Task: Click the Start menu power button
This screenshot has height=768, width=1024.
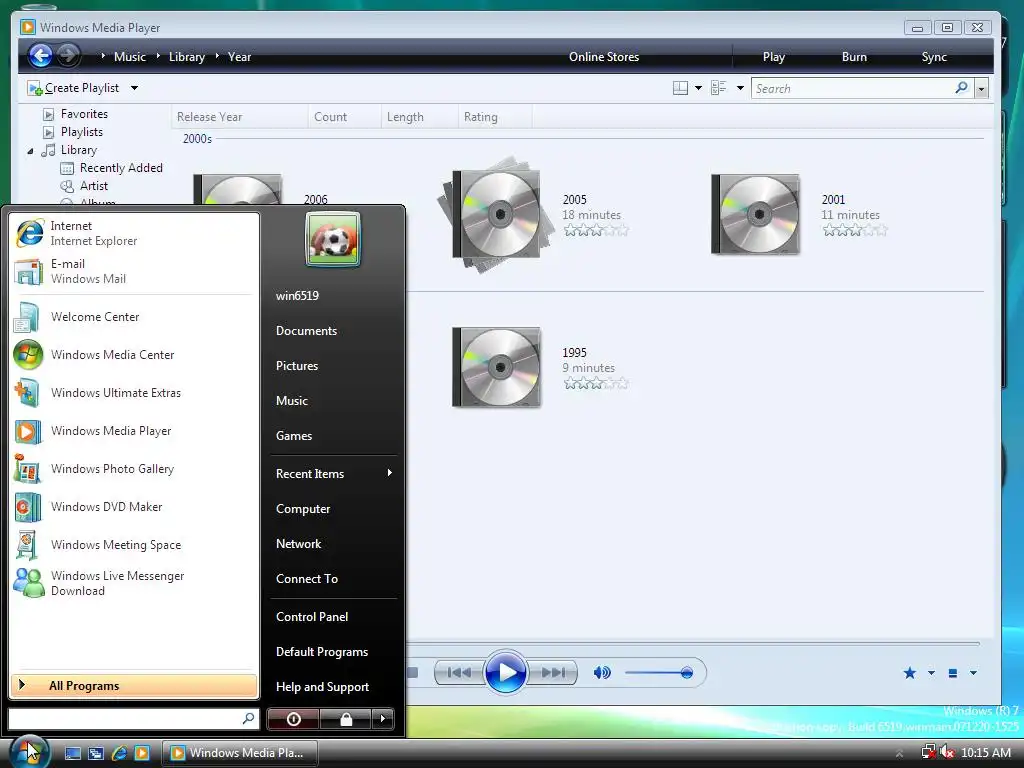Action: coord(293,719)
